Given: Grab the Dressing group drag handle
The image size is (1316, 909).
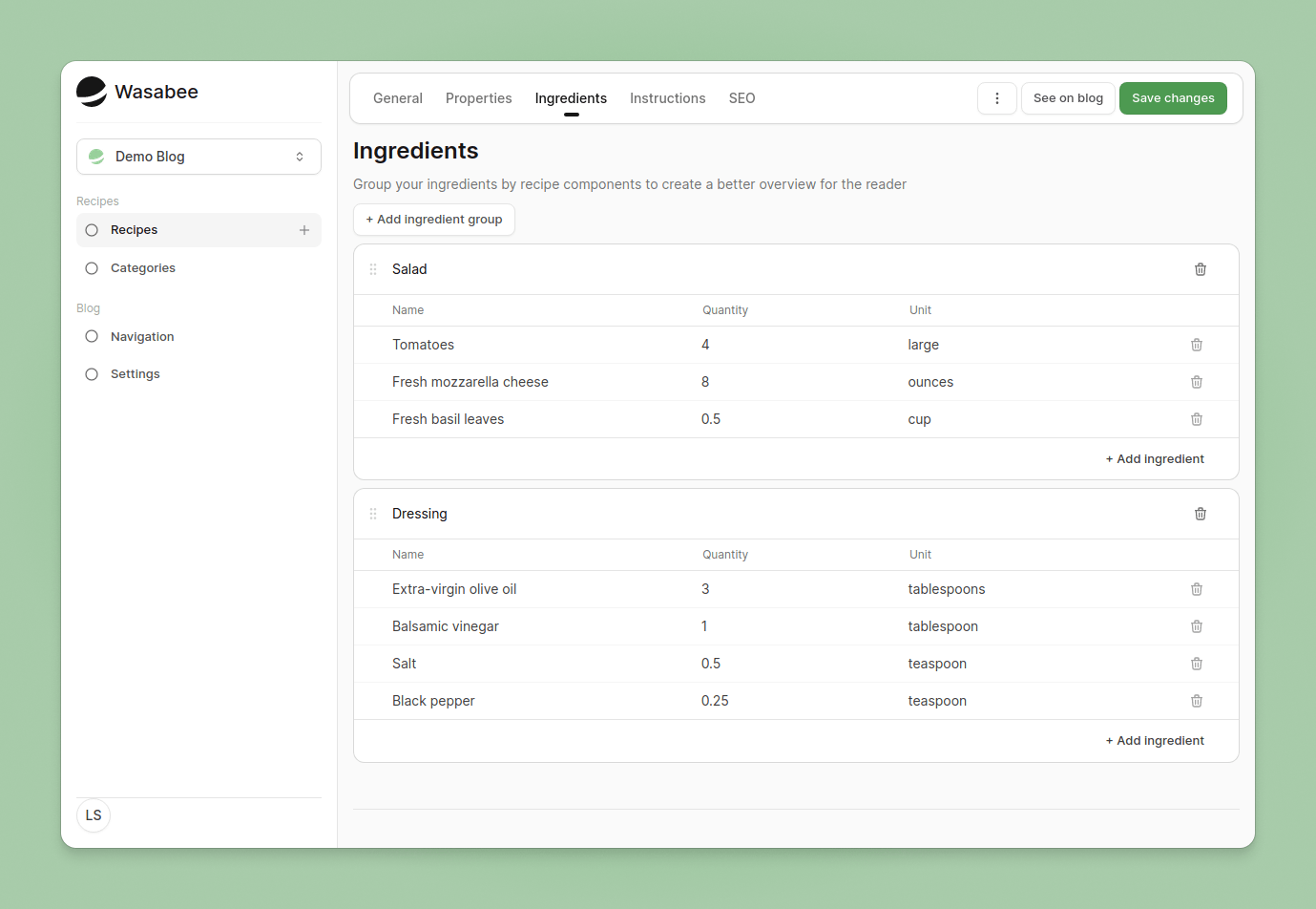Looking at the screenshot, I should pos(373,514).
